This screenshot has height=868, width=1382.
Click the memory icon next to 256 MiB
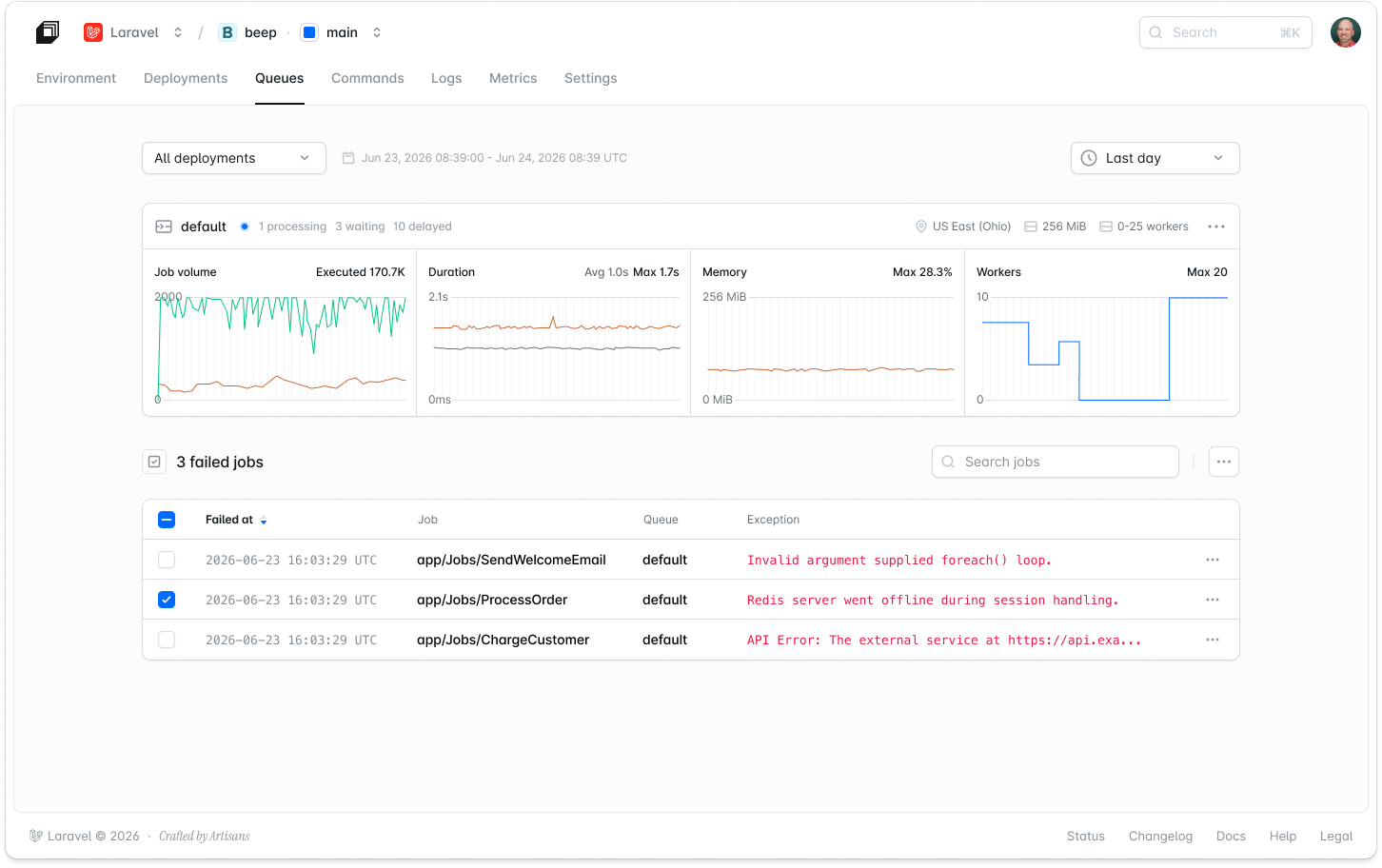coord(1031,227)
